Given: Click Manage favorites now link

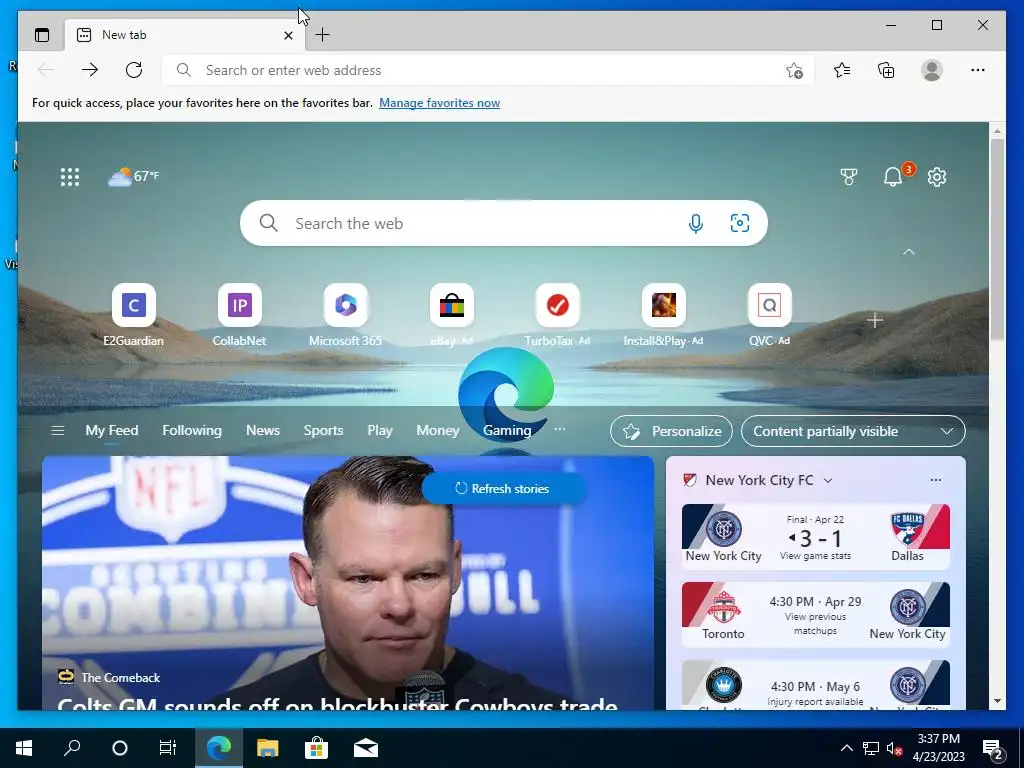Looking at the screenshot, I should point(440,103).
